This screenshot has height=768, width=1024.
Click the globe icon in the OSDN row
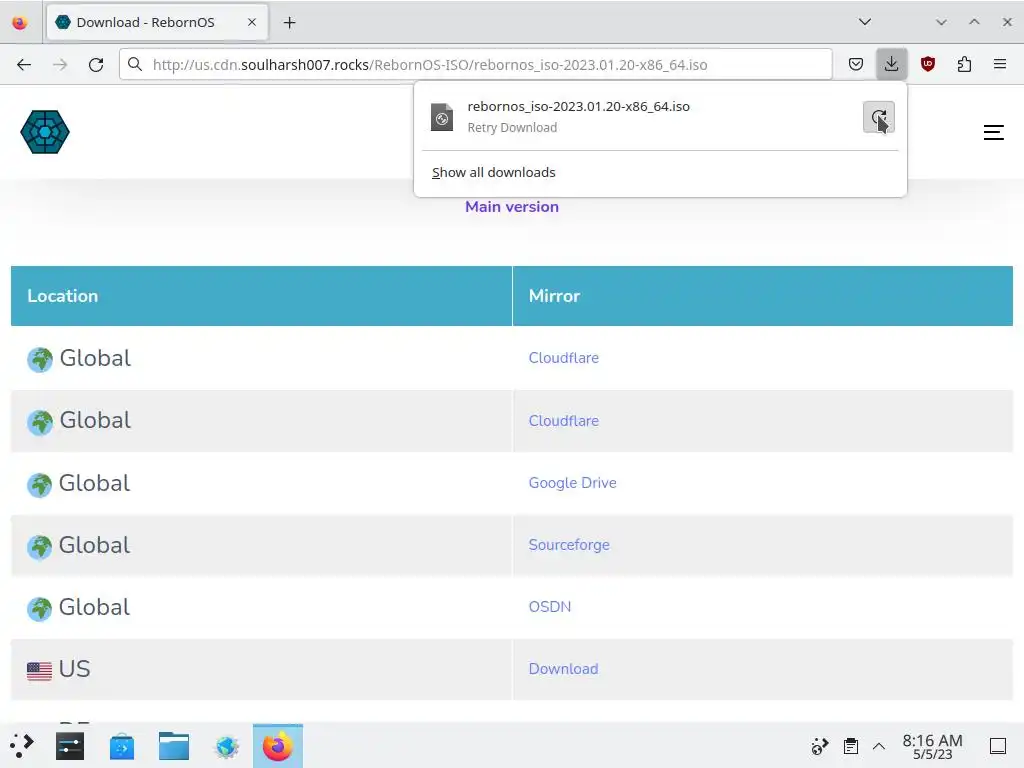coord(39,609)
